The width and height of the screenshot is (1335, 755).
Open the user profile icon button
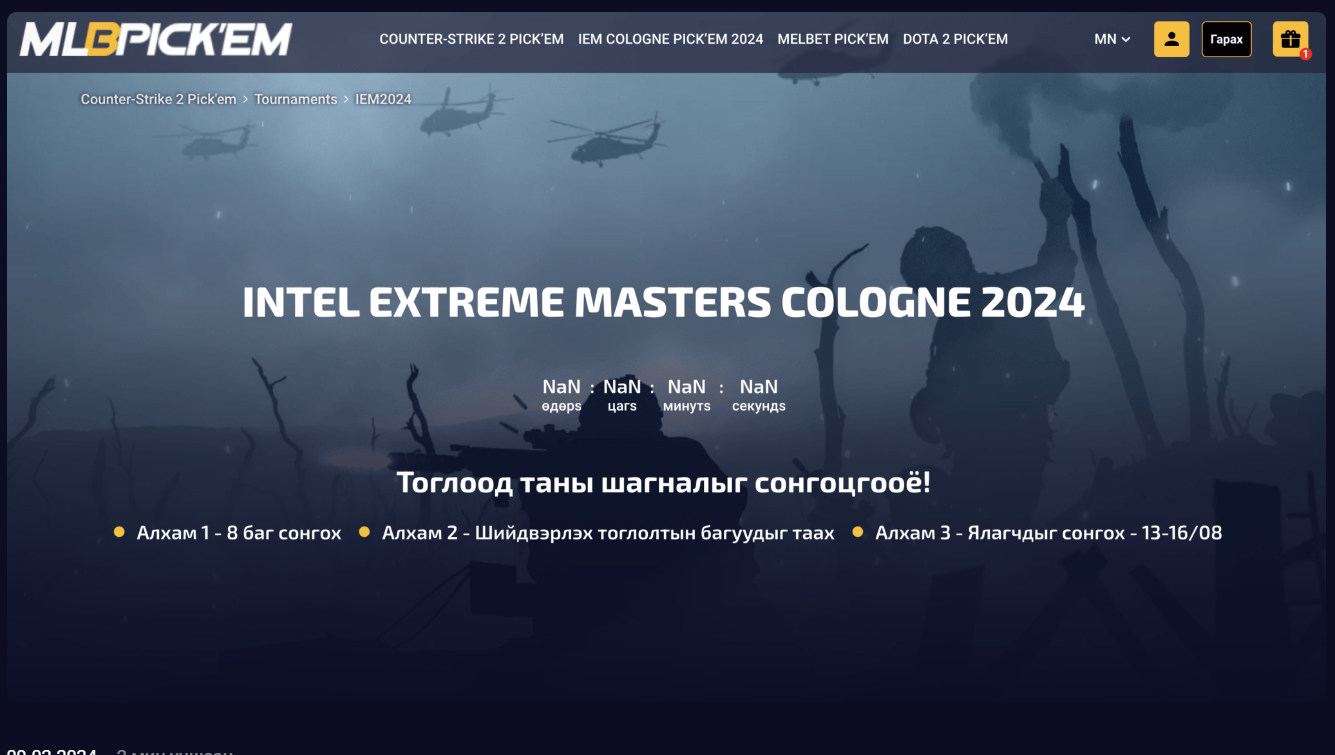[x=1171, y=39]
